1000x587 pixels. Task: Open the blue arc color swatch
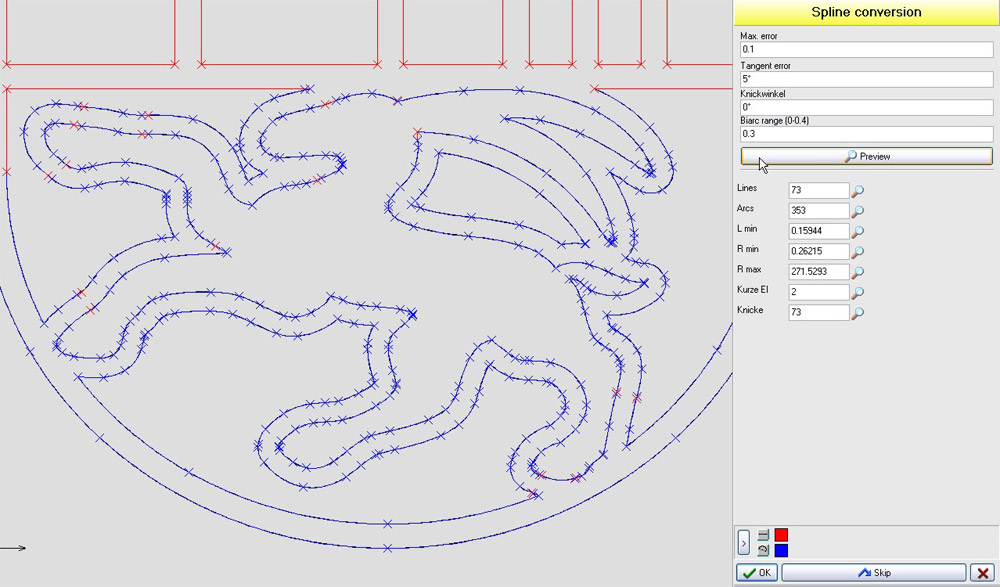pyautogui.click(x=781, y=550)
